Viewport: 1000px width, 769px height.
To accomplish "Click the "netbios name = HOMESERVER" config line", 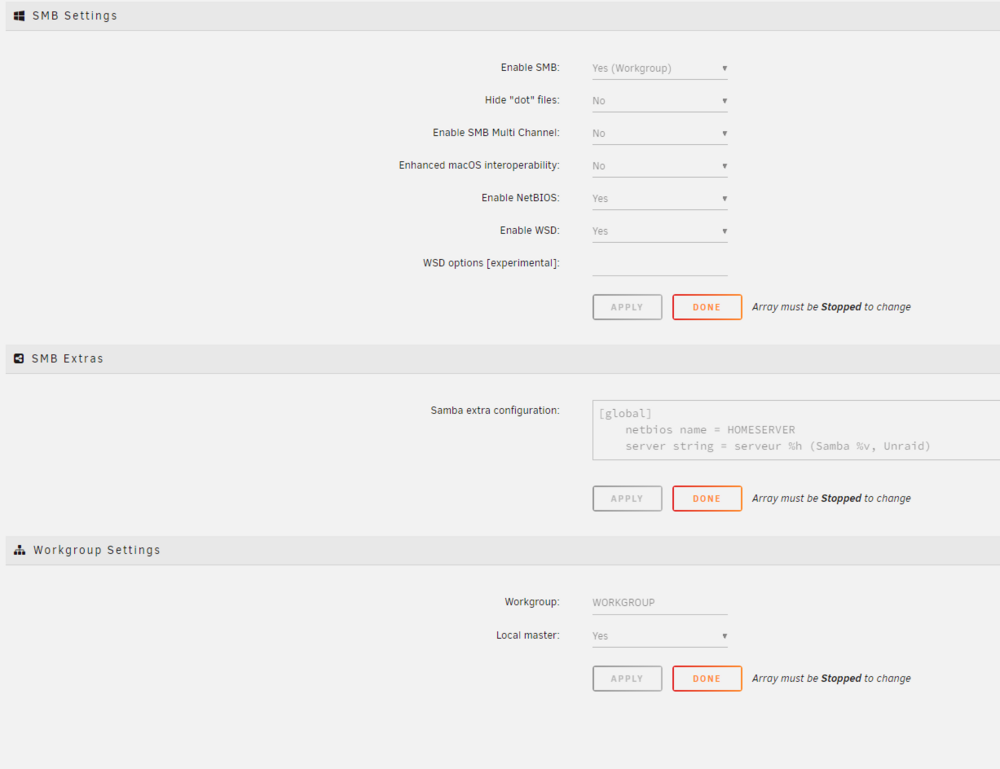I will point(710,430).
